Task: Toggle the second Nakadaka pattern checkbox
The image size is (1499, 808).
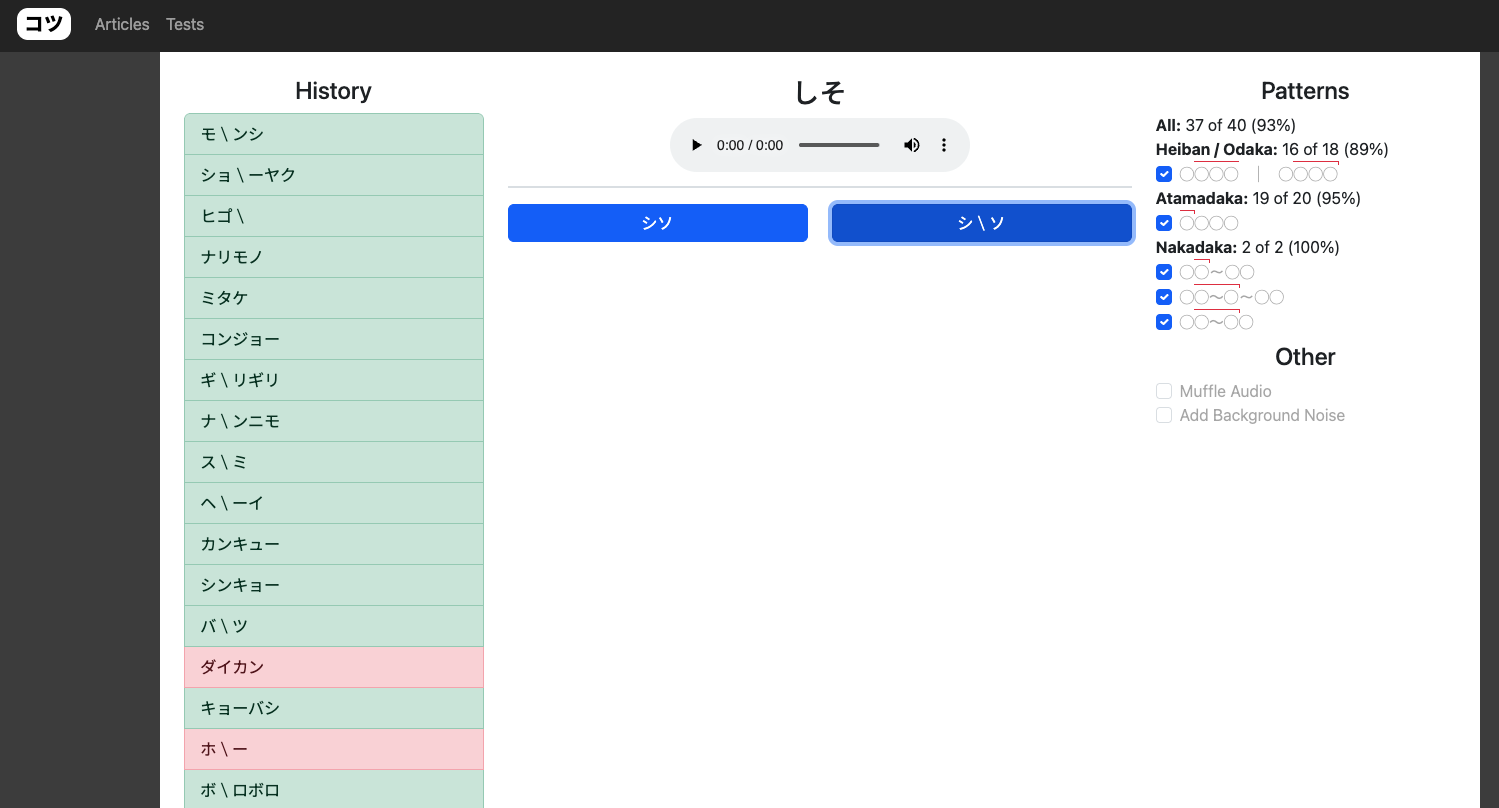Action: 1164,297
